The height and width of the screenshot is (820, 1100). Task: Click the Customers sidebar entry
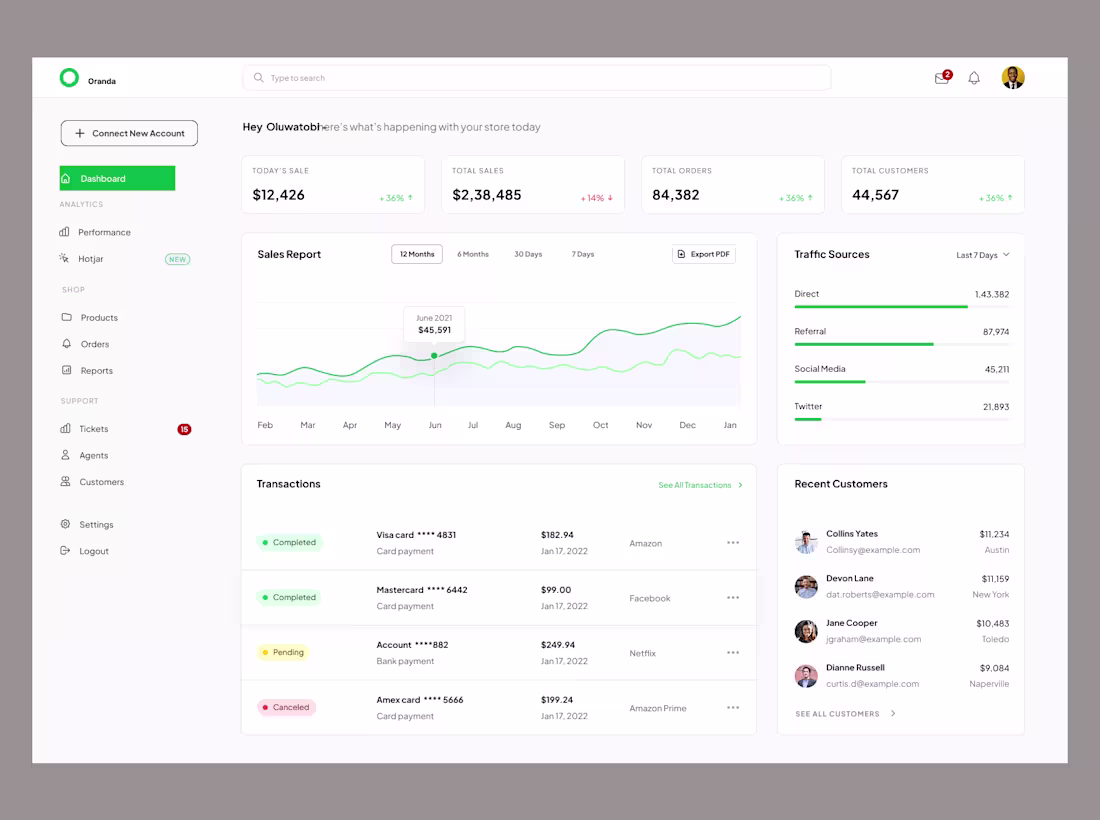[102, 482]
